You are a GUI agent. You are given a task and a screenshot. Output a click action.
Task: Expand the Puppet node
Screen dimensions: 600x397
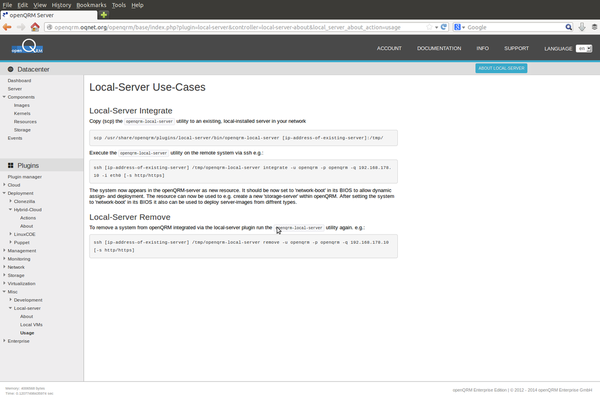(x=10, y=242)
